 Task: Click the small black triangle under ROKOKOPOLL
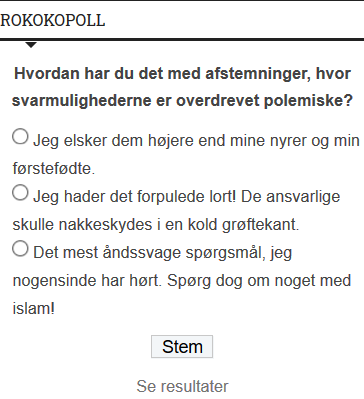31,45
